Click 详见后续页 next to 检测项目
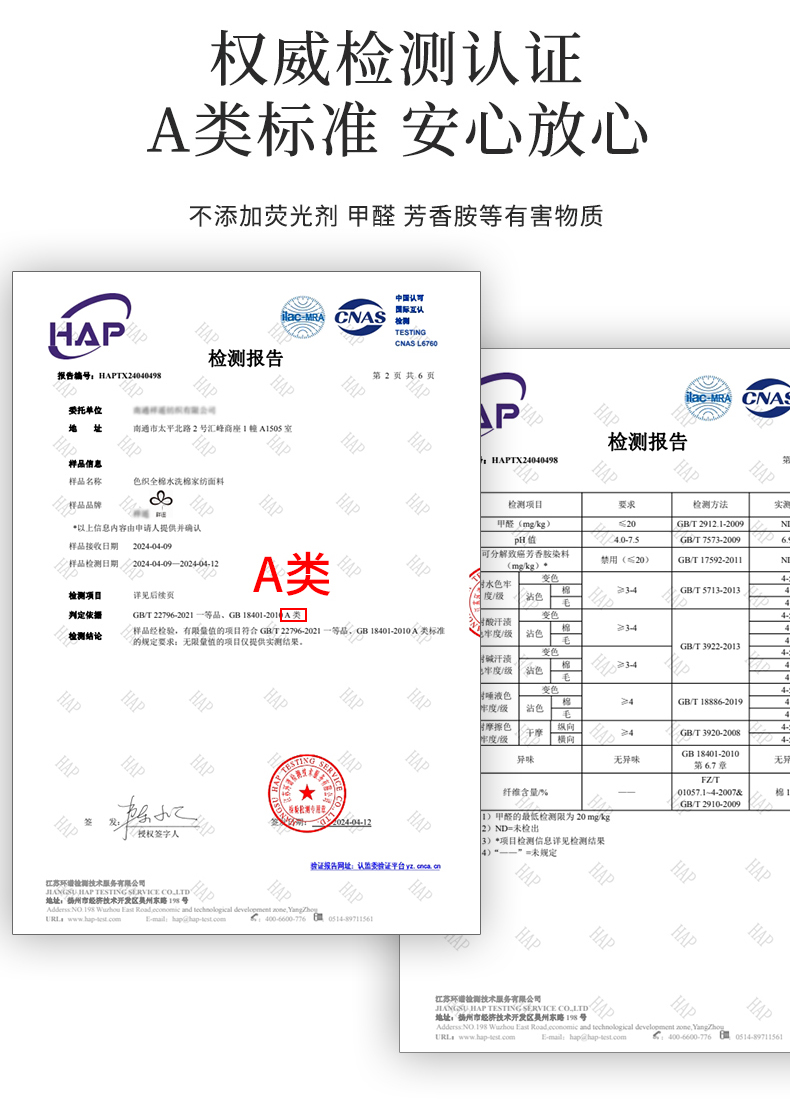 coord(153,596)
